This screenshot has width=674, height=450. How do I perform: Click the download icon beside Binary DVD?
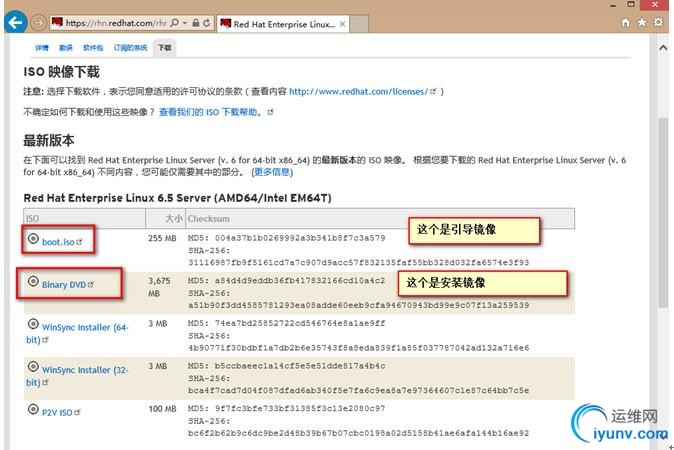point(33,281)
